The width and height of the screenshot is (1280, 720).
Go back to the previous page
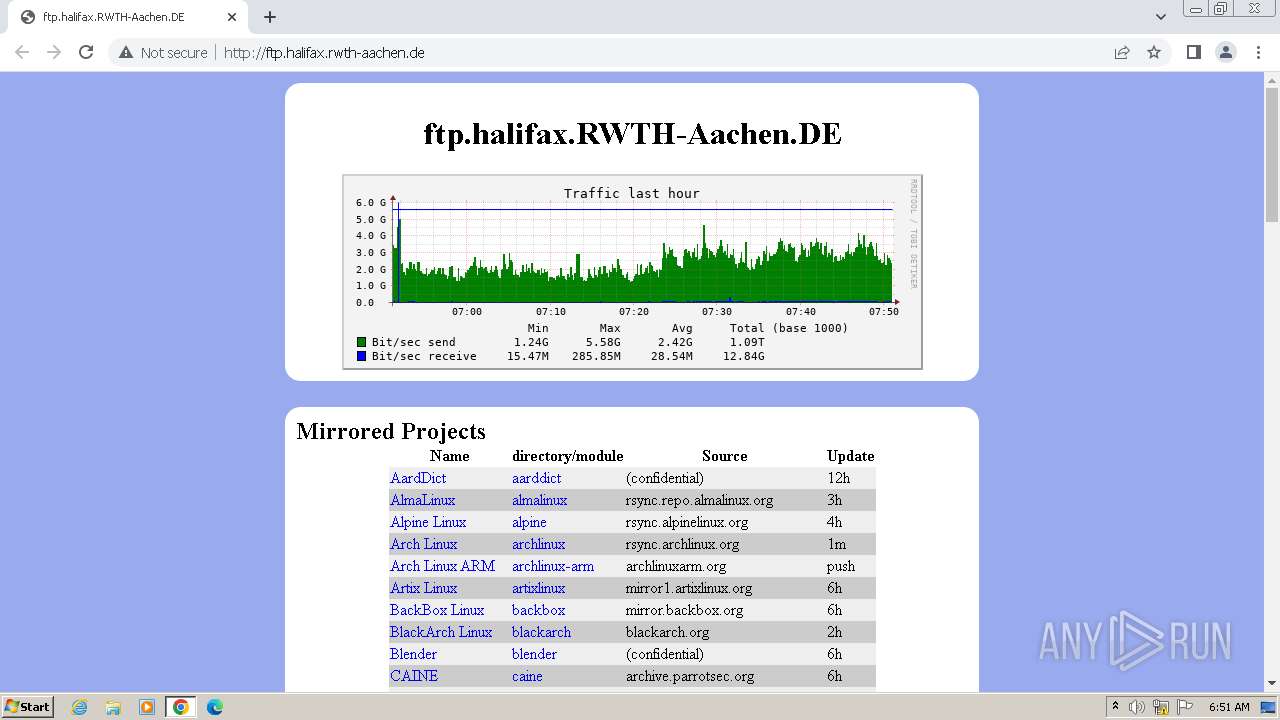(x=22, y=52)
